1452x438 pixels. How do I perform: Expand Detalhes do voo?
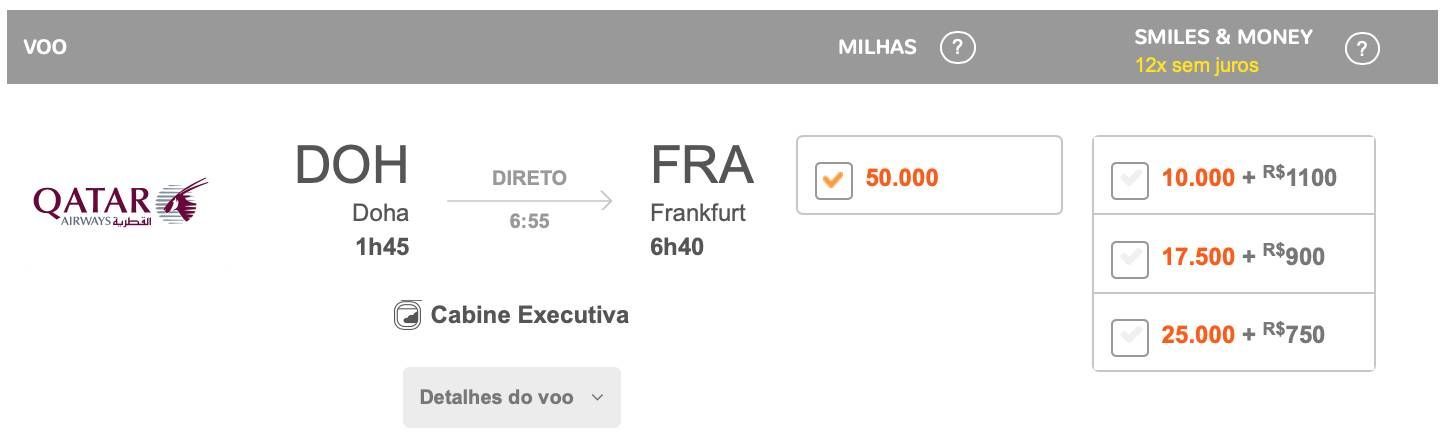[512, 397]
